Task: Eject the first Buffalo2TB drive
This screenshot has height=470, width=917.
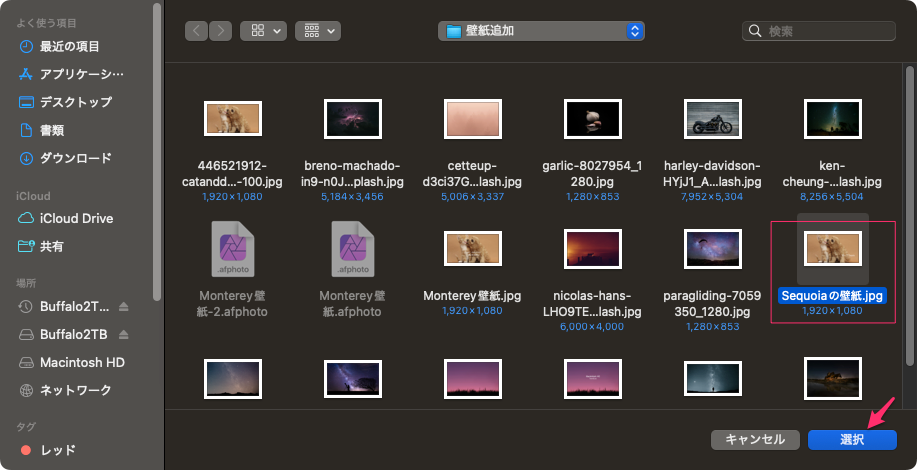Action: 125,306
